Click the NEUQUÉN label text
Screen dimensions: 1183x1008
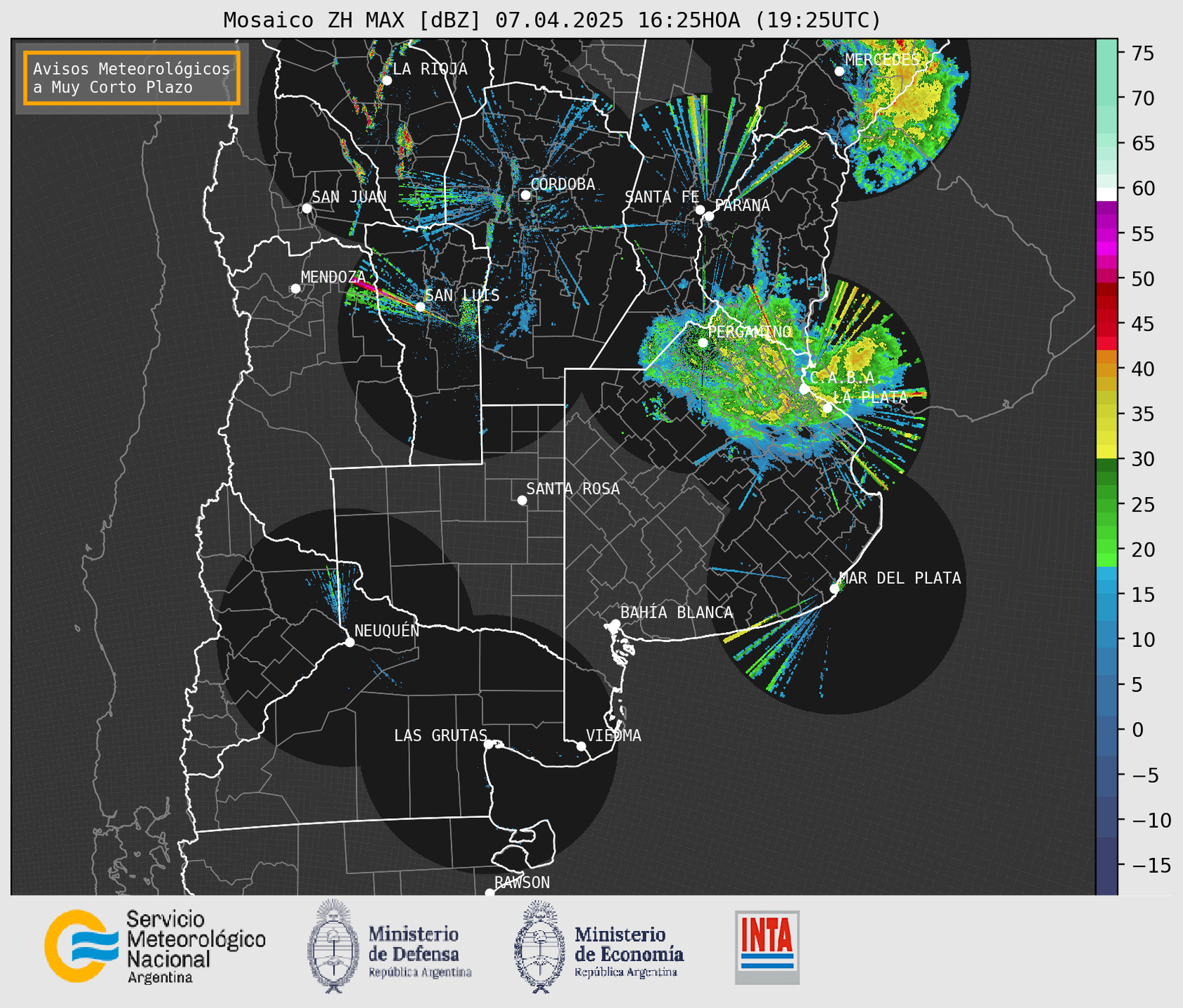pos(387,630)
